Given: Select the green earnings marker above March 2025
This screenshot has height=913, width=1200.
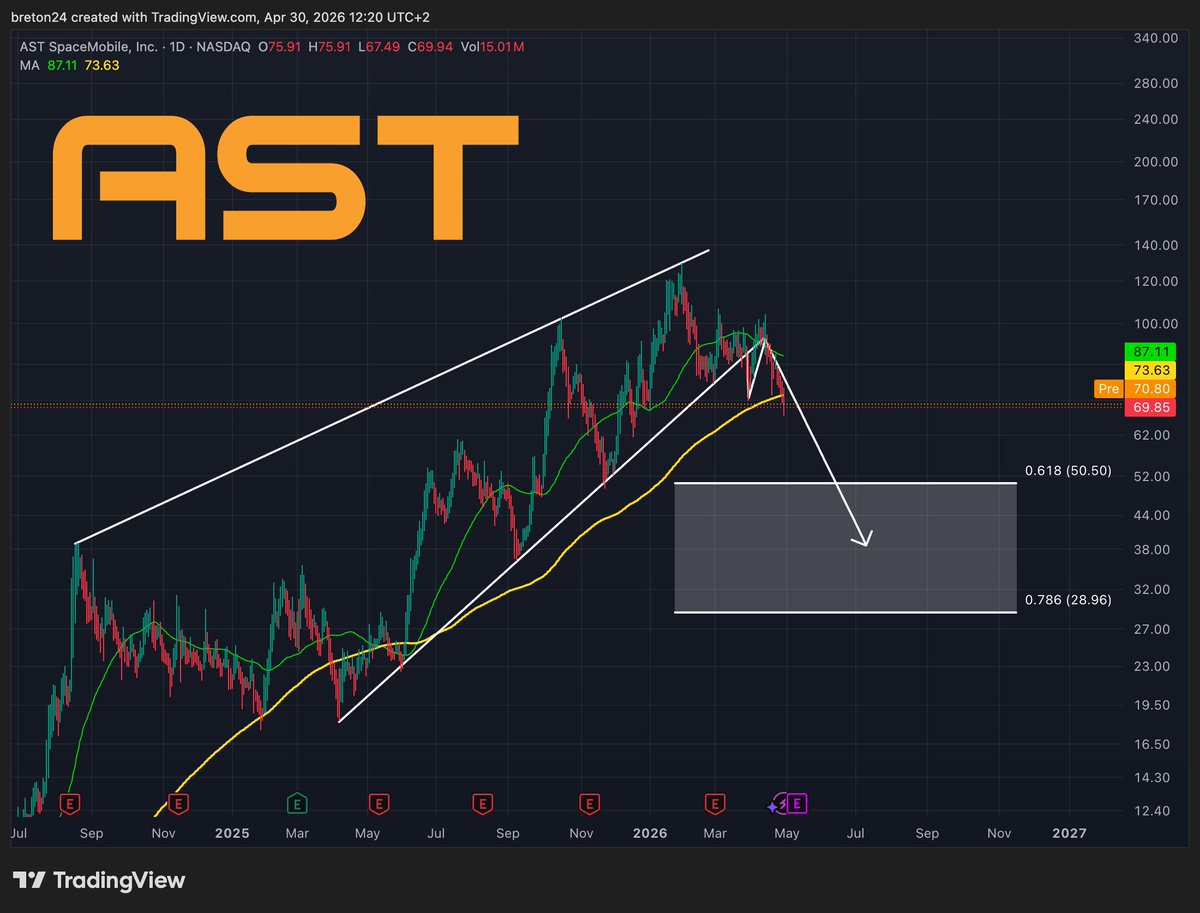Looking at the screenshot, I should (296, 803).
